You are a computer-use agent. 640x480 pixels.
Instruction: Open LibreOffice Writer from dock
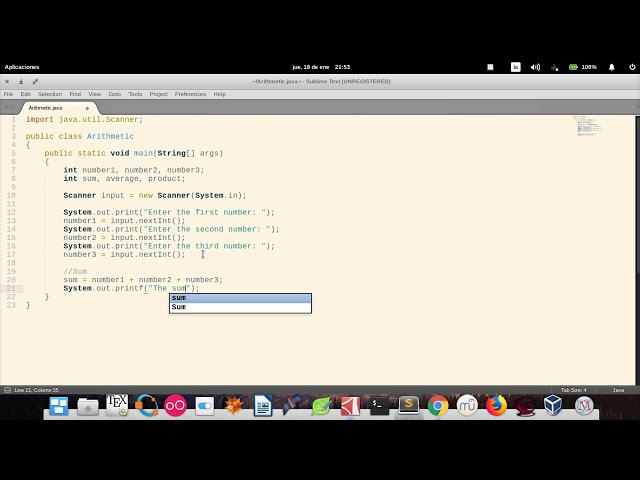263,406
